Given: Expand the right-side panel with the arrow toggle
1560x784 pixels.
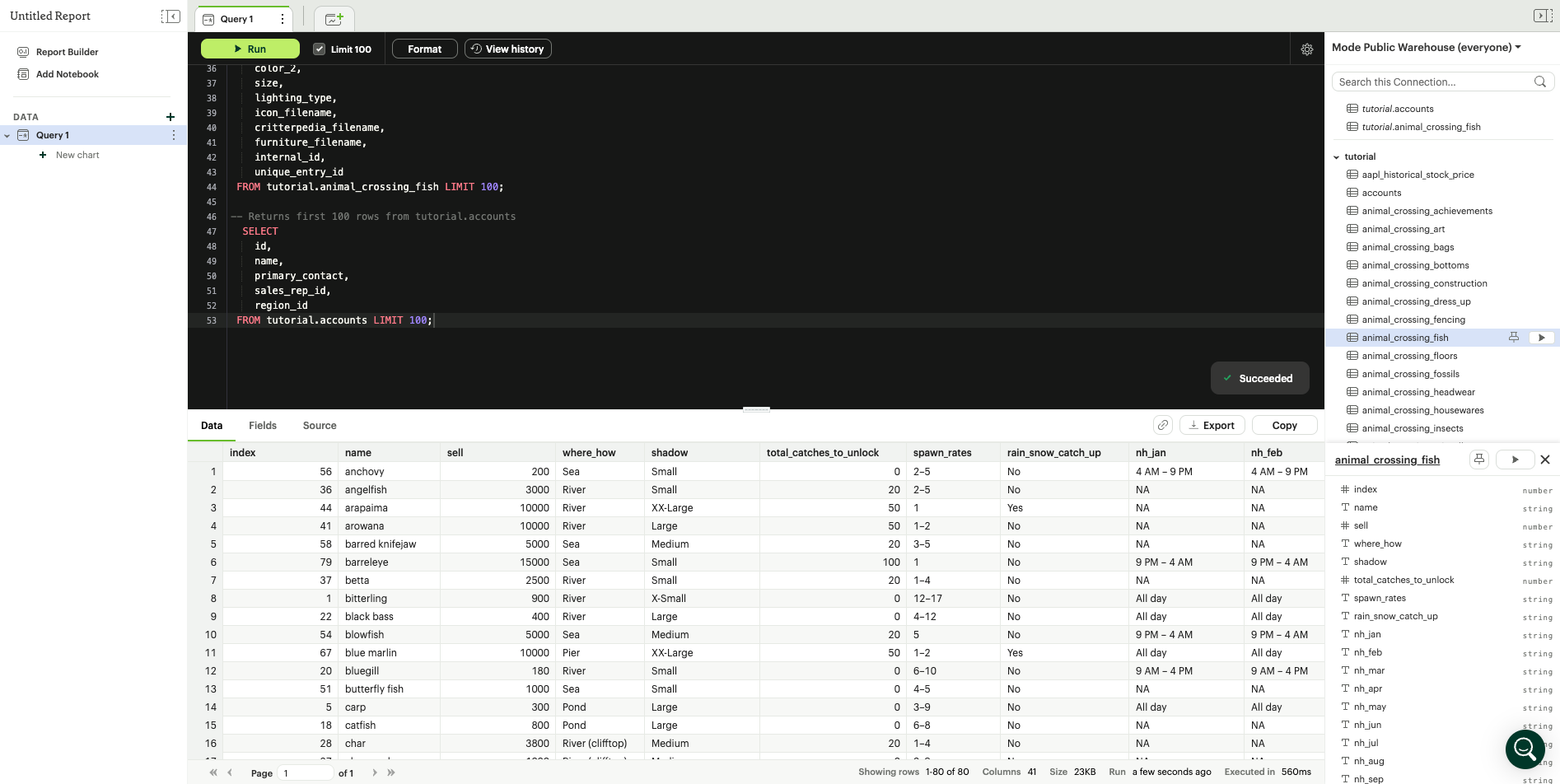Looking at the screenshot, I should pos(1542,15).
